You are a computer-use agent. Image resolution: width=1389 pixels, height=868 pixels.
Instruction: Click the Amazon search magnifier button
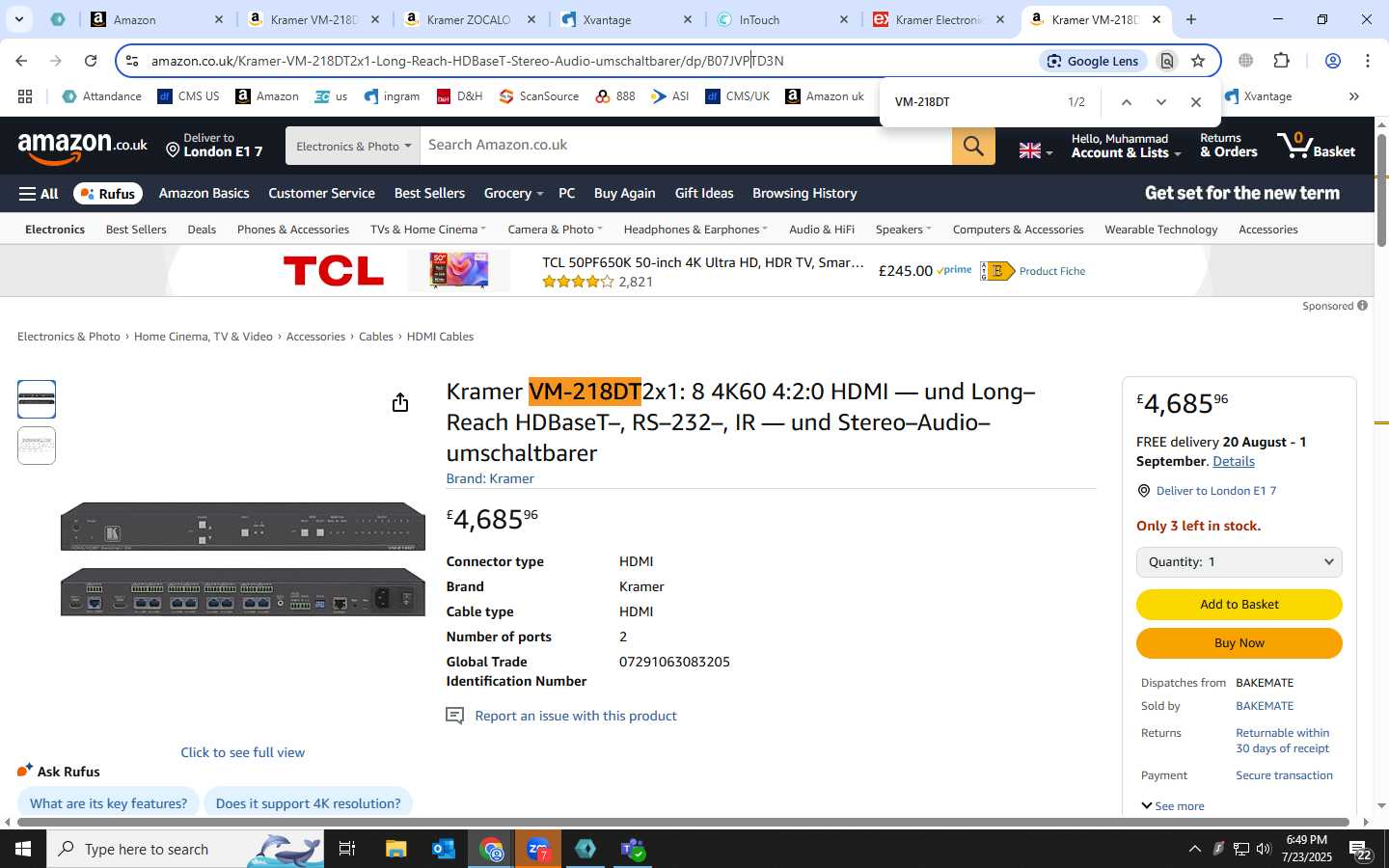tap(973, 146)
